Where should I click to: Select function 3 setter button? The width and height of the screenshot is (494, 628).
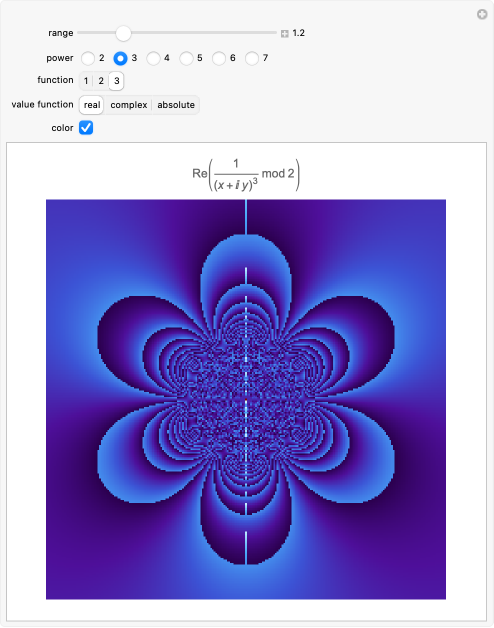(x=117, y=81)
